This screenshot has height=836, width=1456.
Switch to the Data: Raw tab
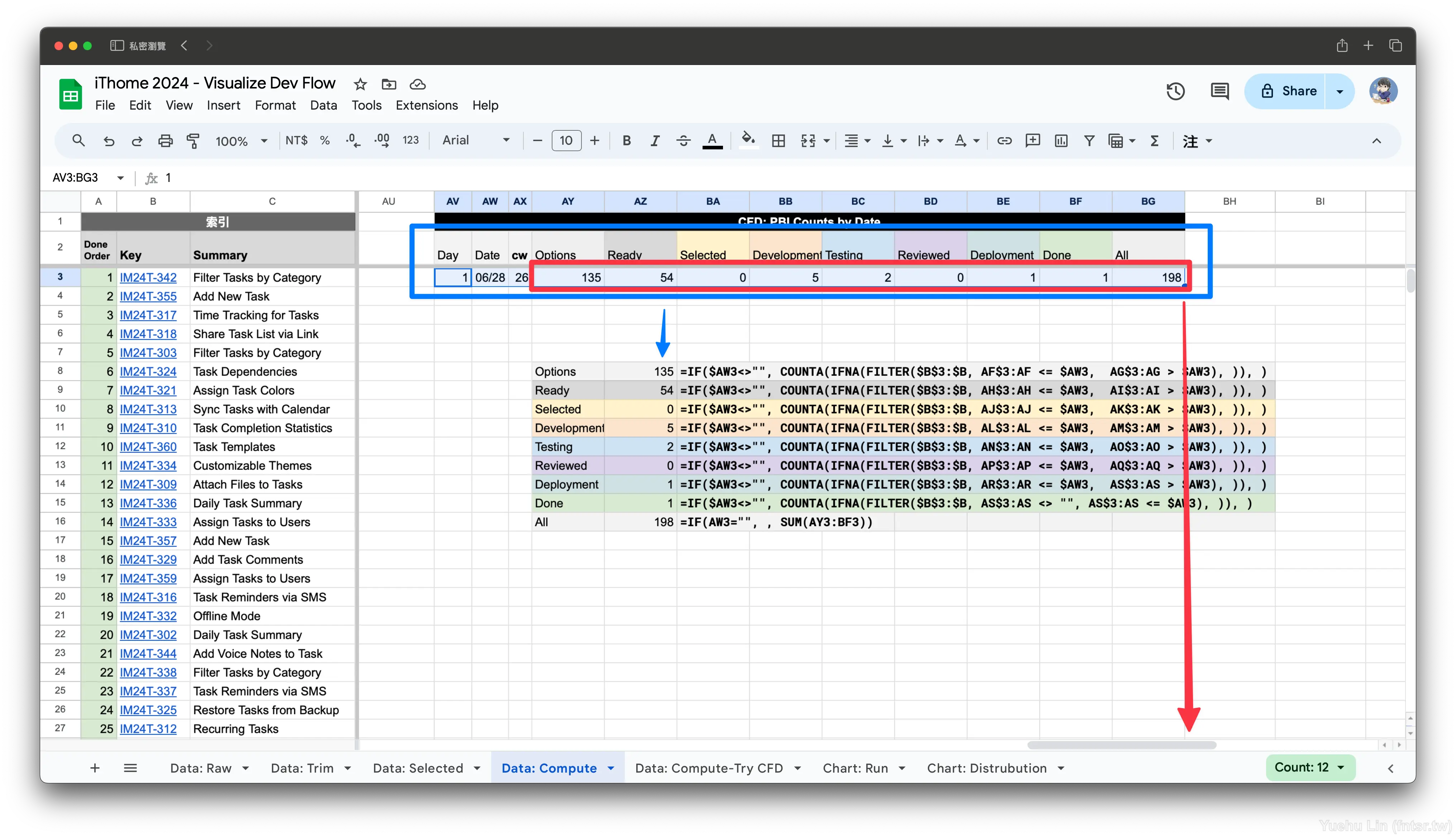click(201, 768)
